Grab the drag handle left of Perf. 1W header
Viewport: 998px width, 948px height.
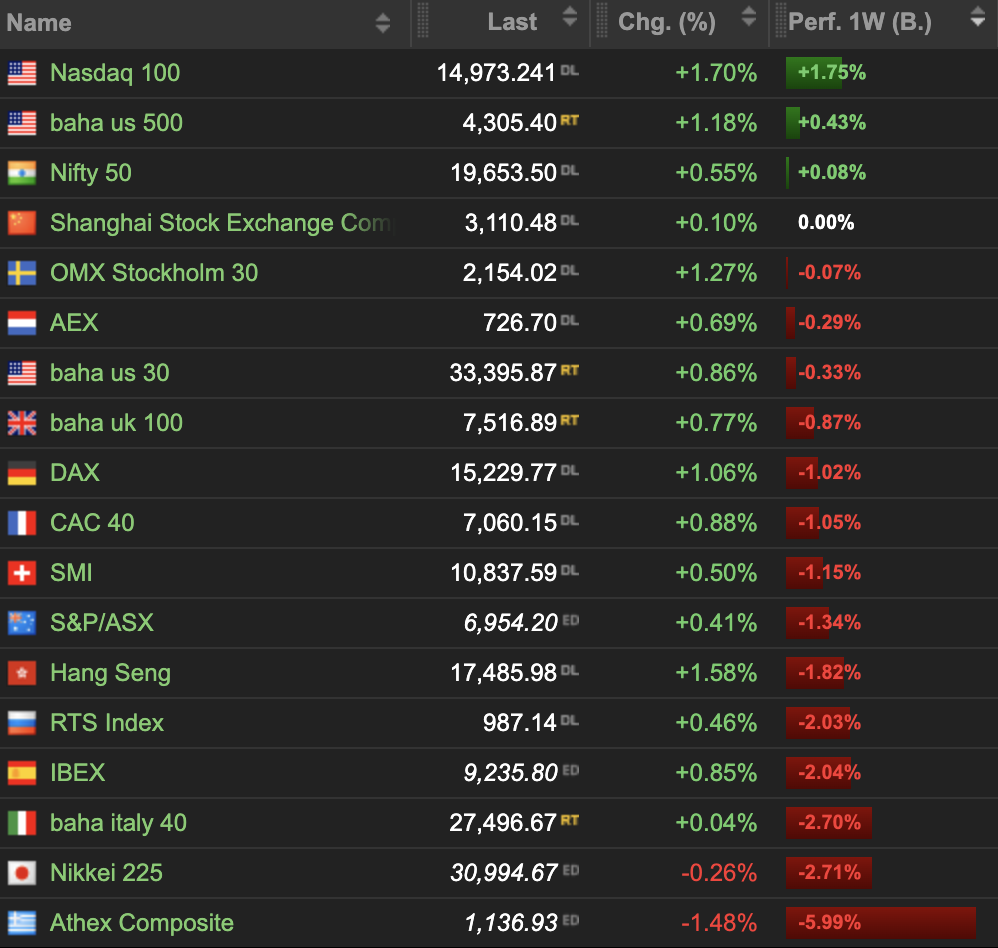780,21
